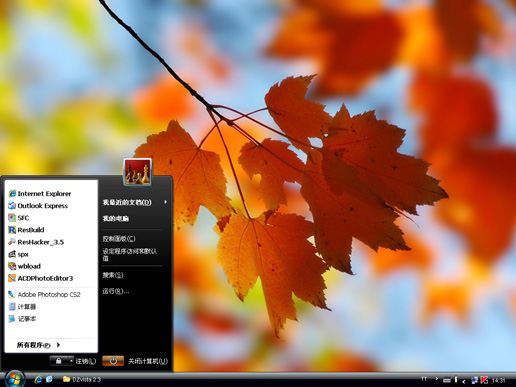
Task: Launch ACDPhotoEditor3 from the program list
Action: coord(40,278)
